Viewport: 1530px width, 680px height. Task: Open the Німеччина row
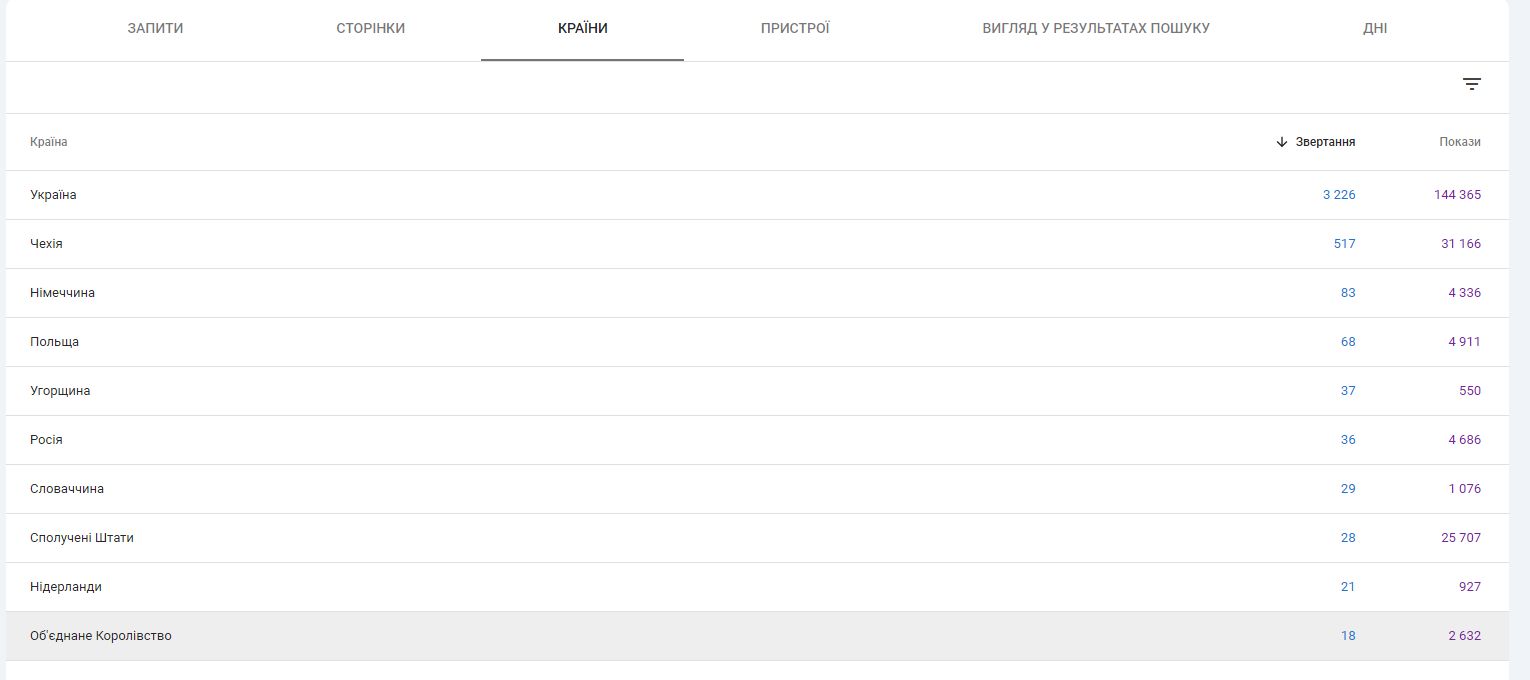click(x=62, y=293)
